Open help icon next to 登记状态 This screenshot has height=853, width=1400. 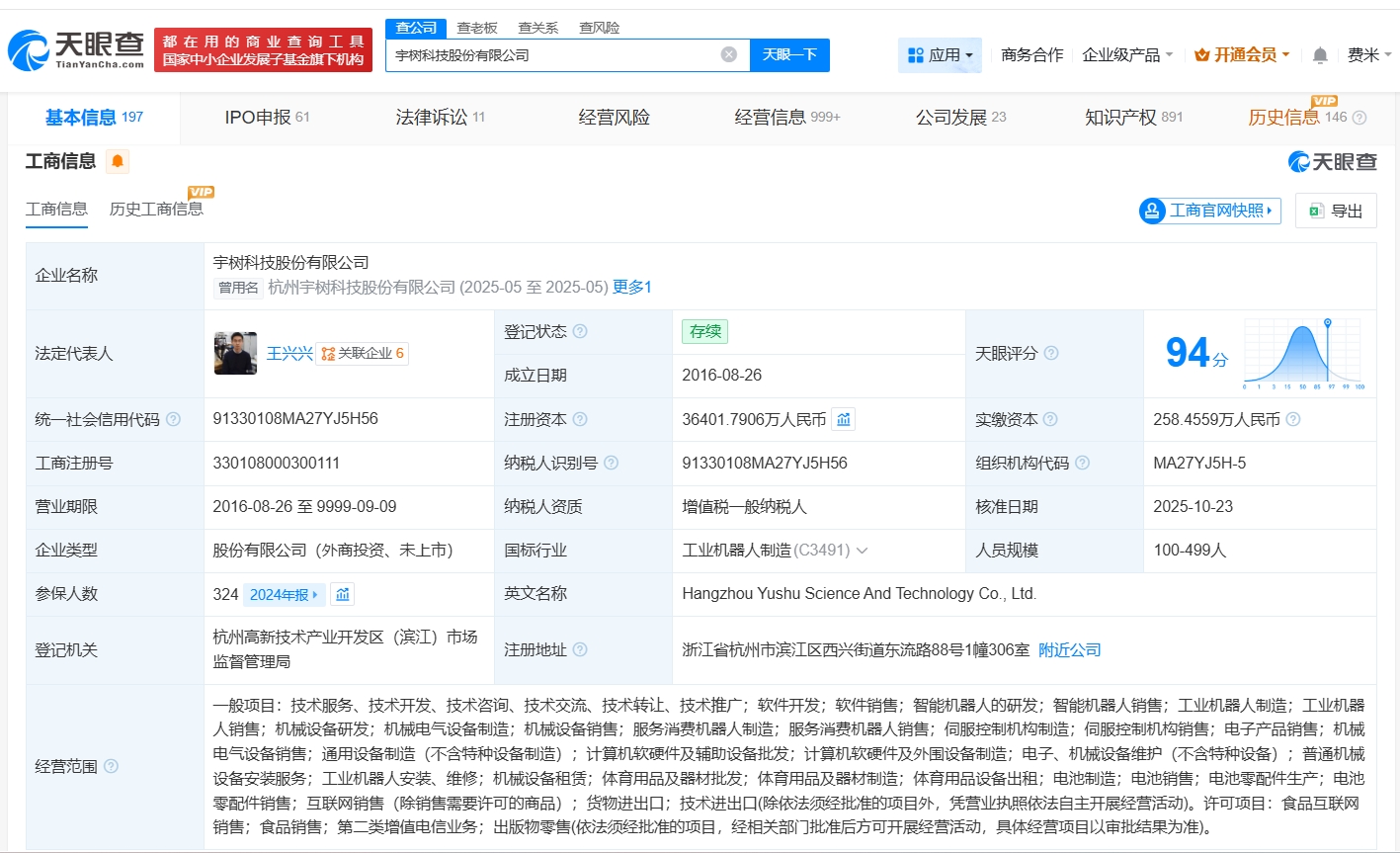(x=580, y=331)
